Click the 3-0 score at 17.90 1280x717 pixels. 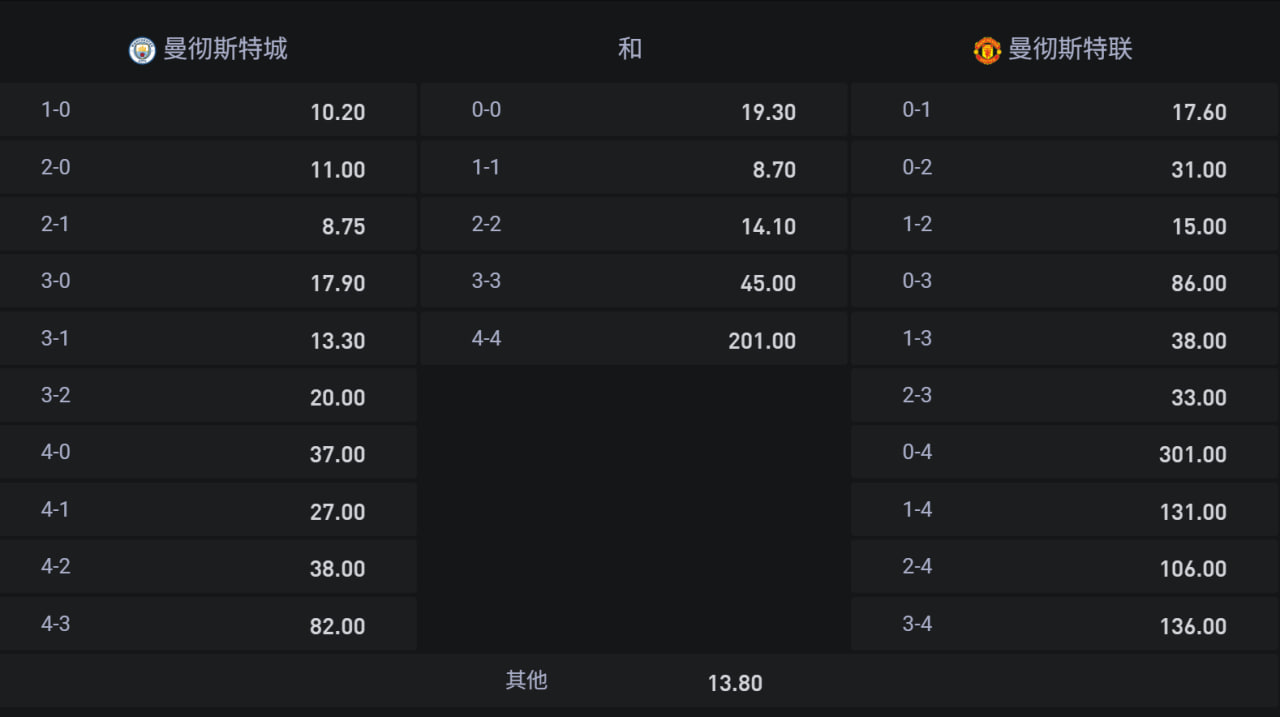208,282
